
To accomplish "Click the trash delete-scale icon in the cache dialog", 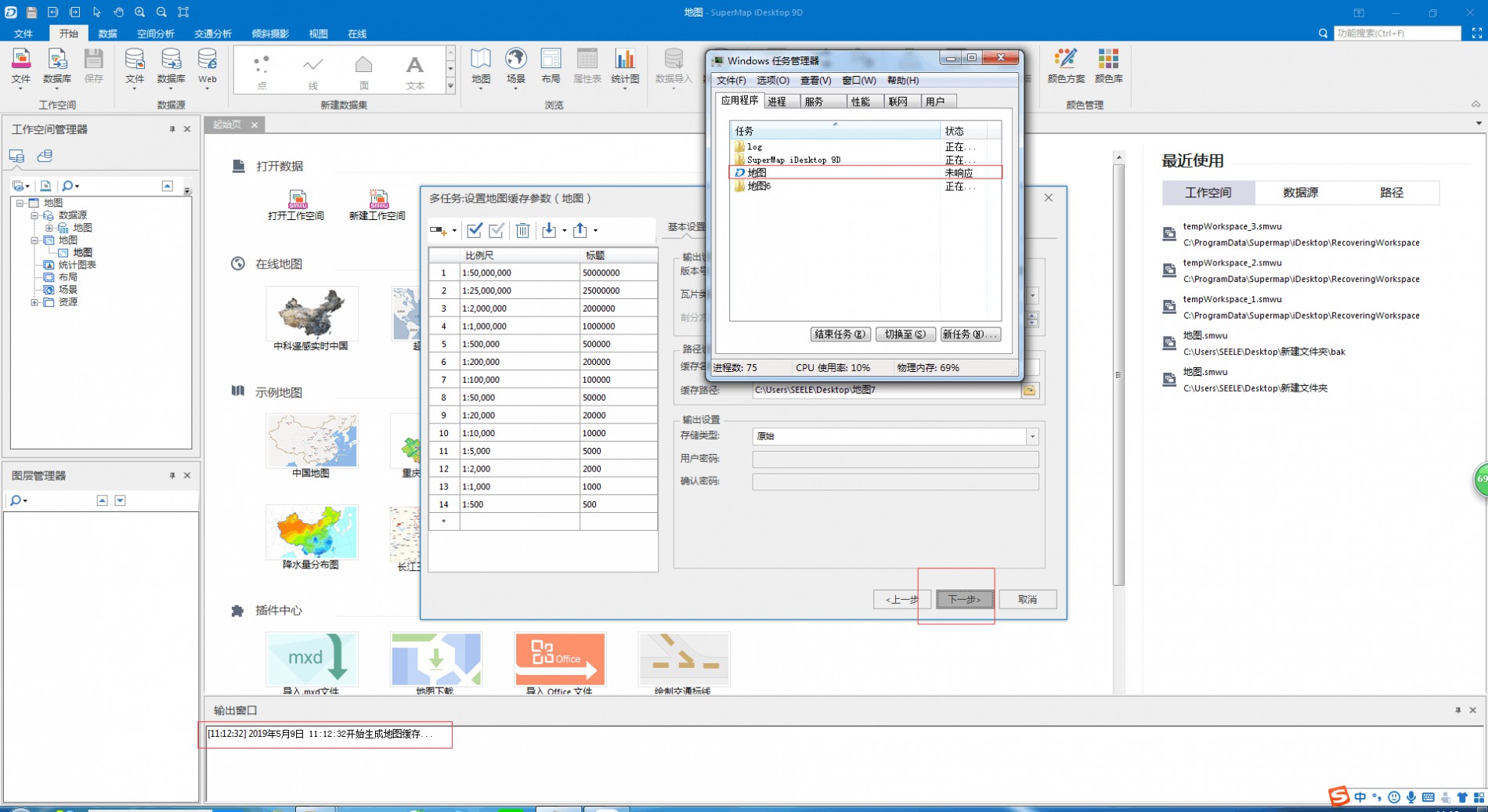I will (522, 230).
